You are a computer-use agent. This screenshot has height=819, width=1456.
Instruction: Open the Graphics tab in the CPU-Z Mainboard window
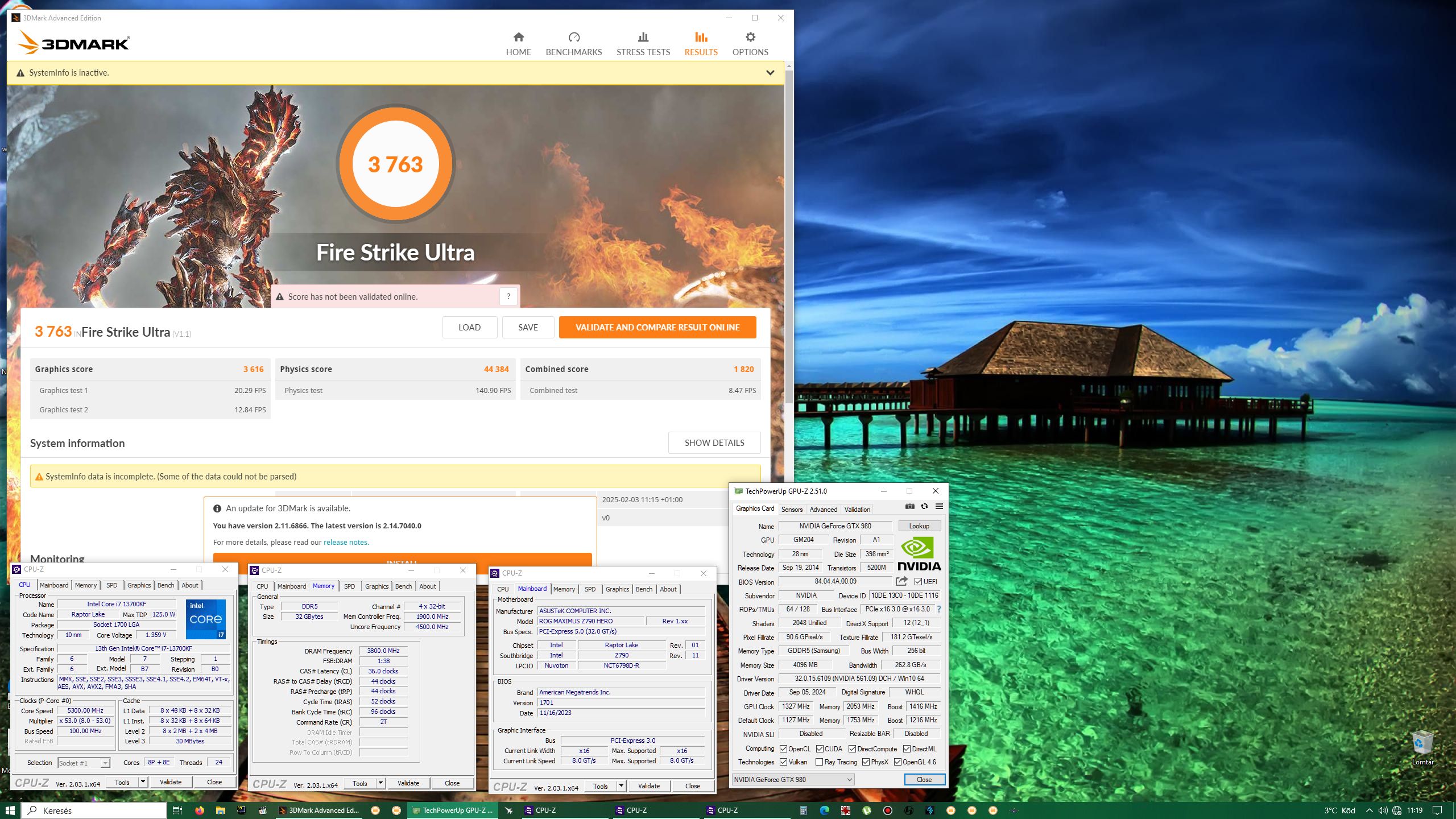coord(617,589)
